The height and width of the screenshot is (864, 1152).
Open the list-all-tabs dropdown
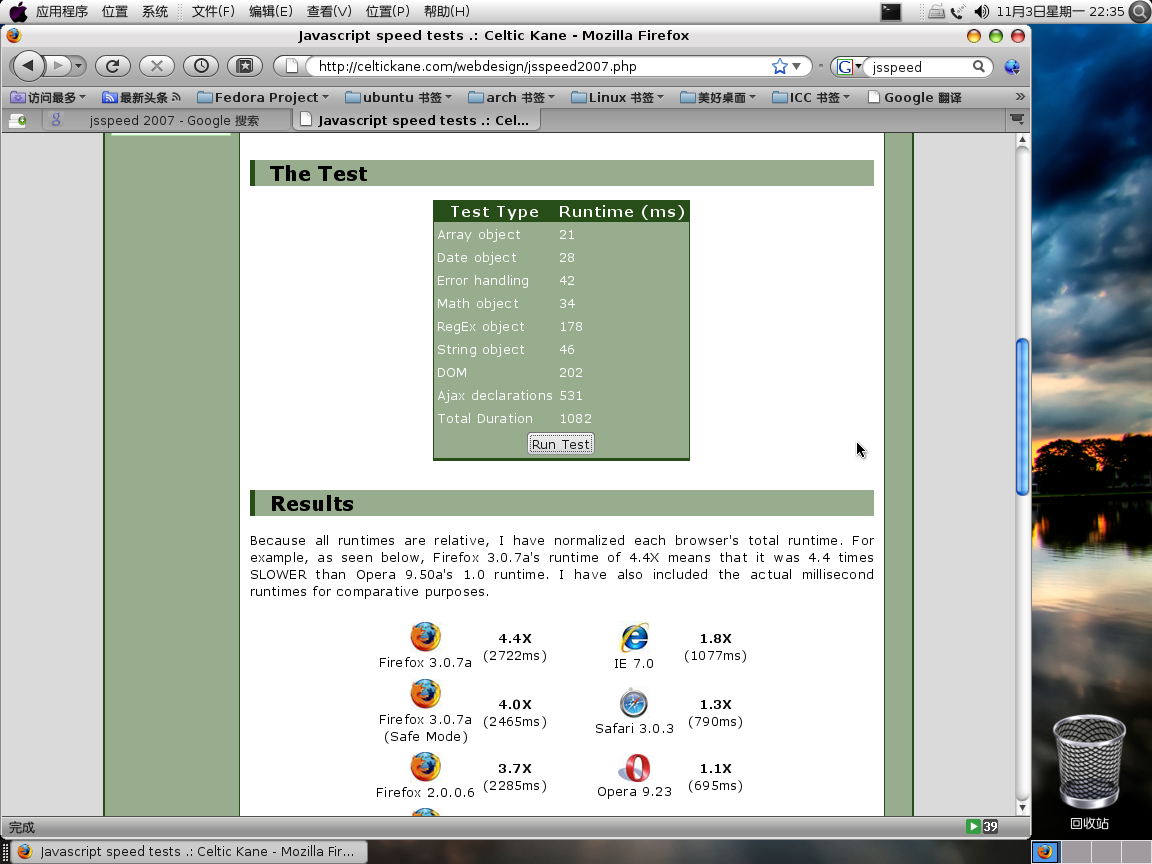pyautogui.click(x=1017, y=119)
